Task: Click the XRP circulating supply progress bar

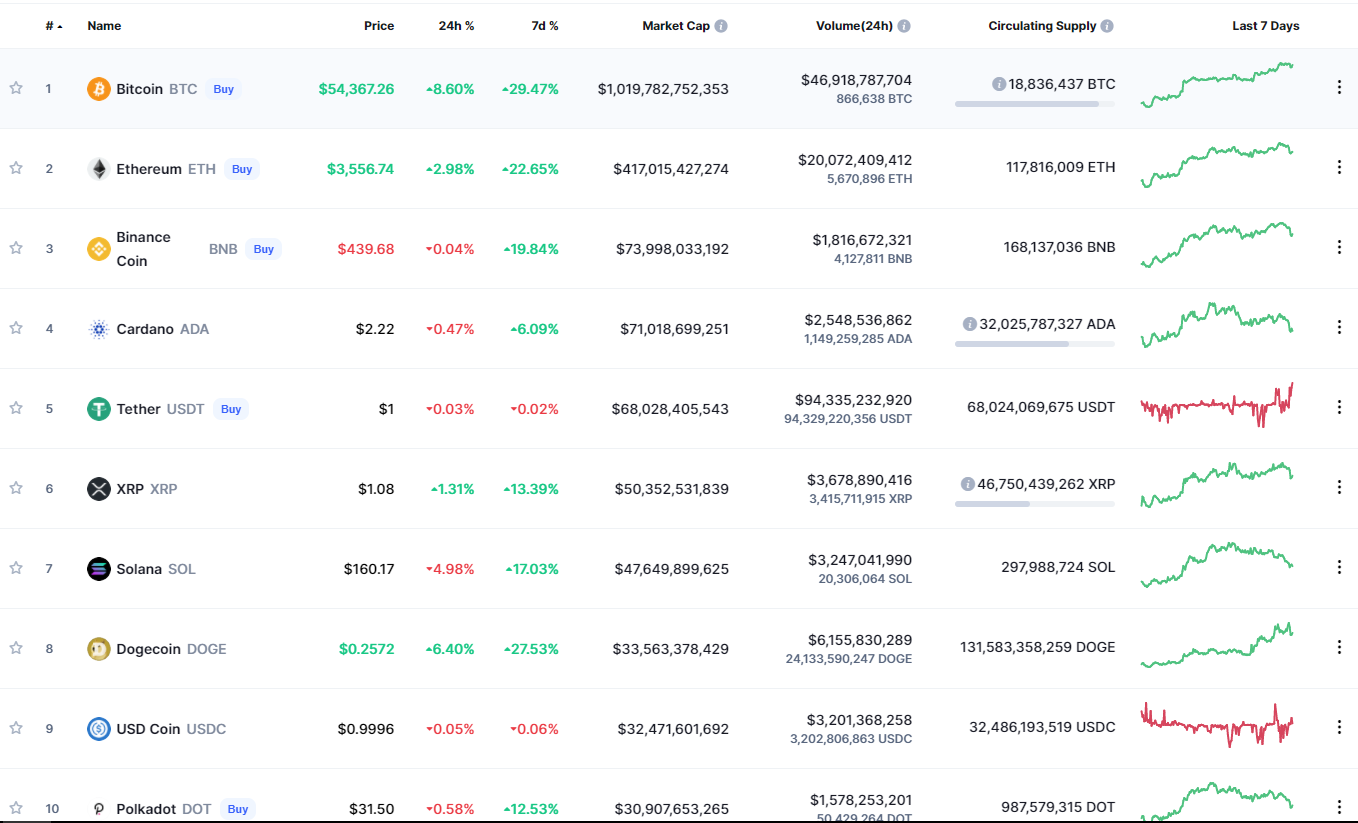Action: pos(1035,504)
